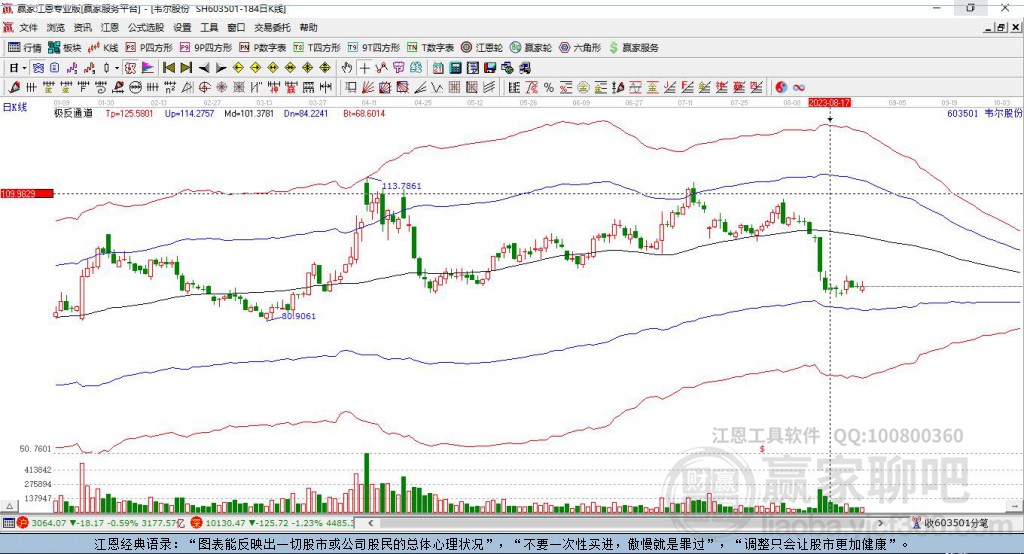Open the 工具 menu
1024x554 pixels.
[209, 27]
